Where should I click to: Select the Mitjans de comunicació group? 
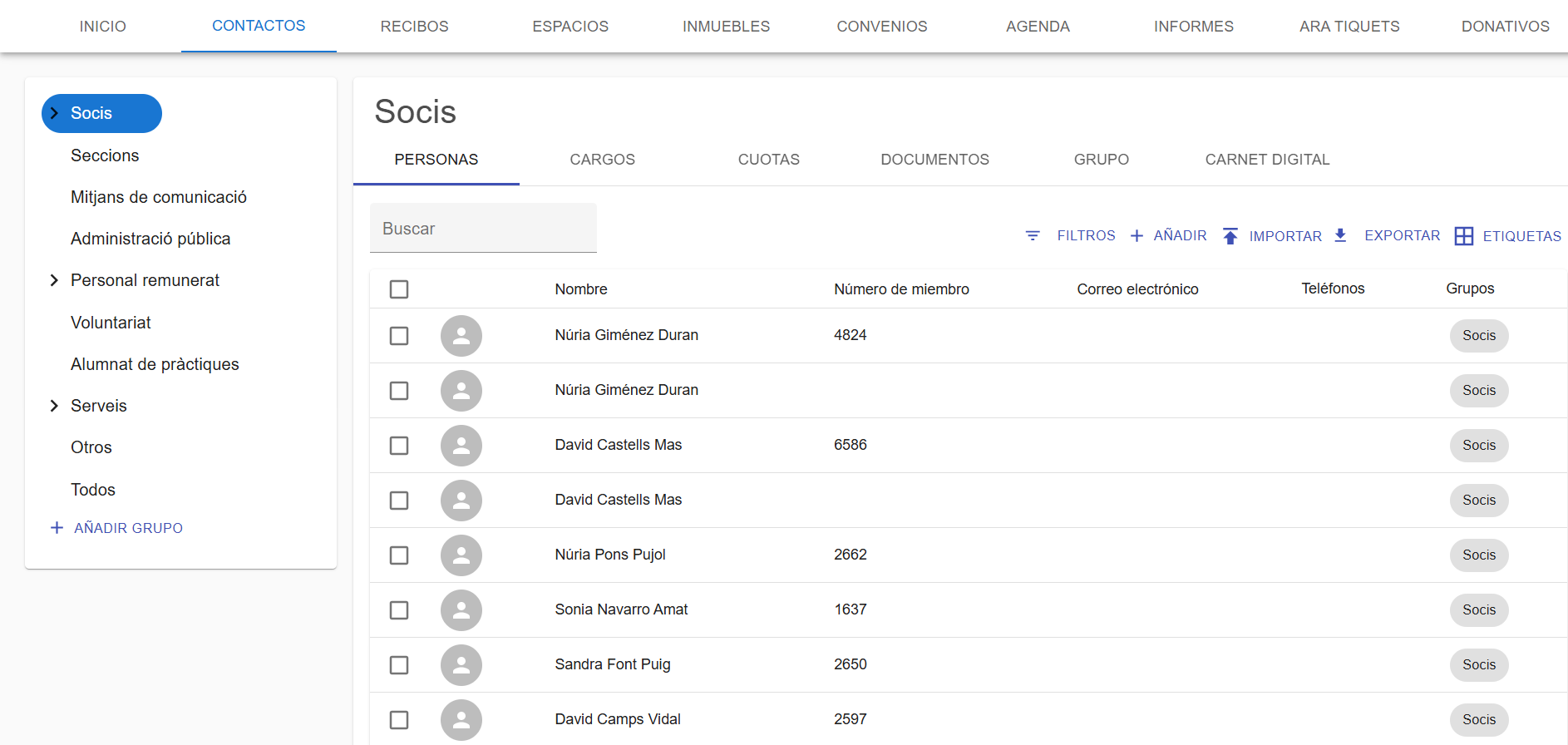159,197
